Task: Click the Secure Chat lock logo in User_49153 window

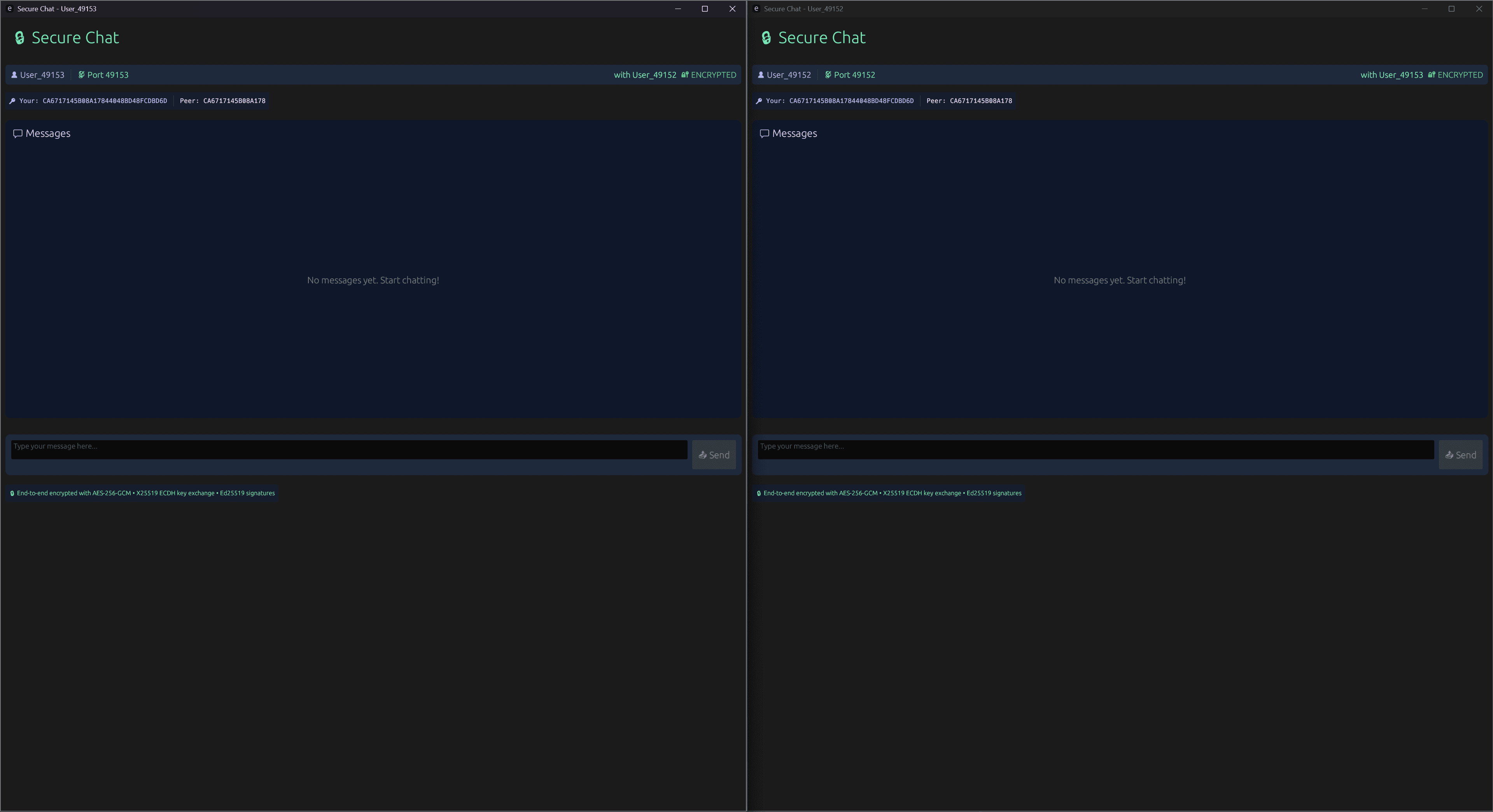Action: click(19, 37)
